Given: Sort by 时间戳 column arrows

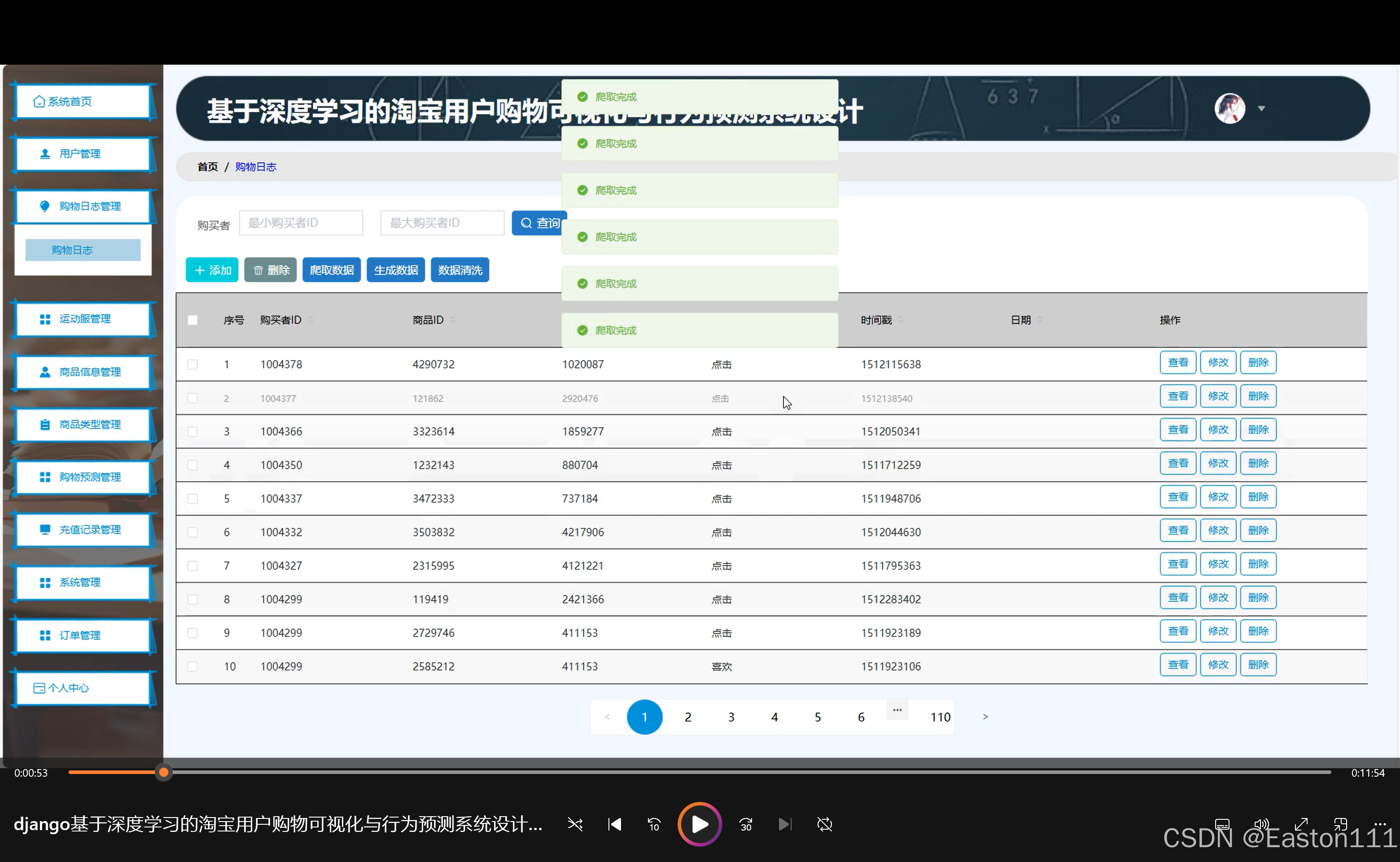Looking at the screenshot, I should (901, 320).
